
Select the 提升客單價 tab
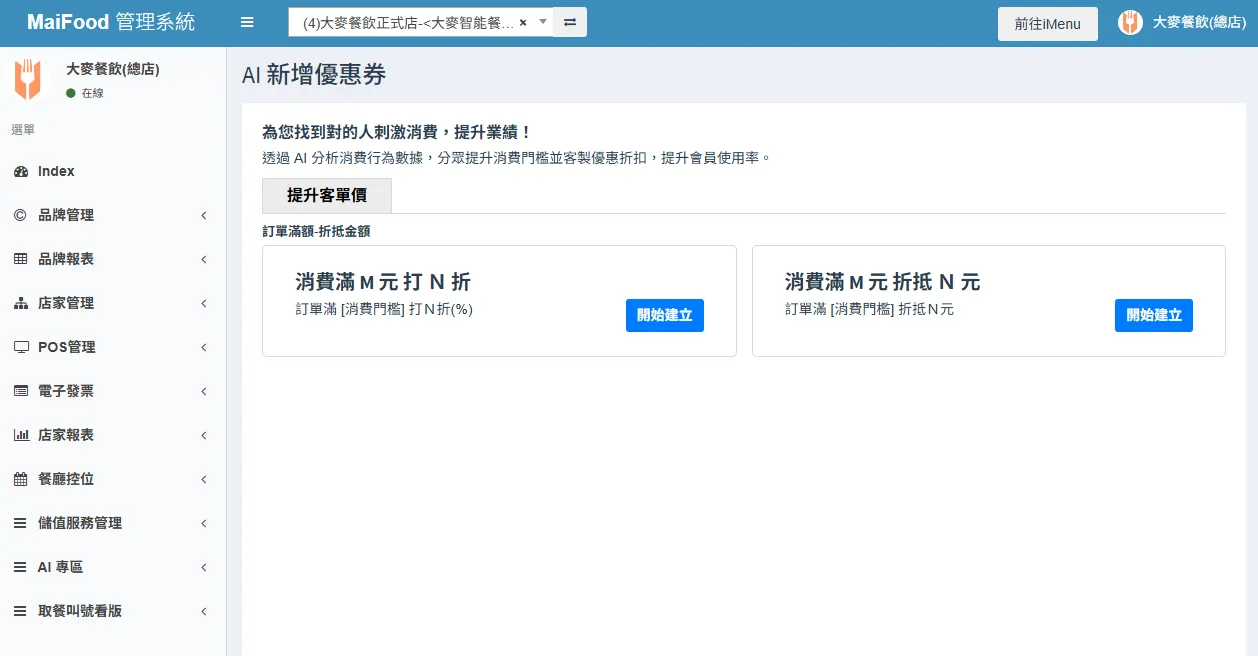pos(327,196)
